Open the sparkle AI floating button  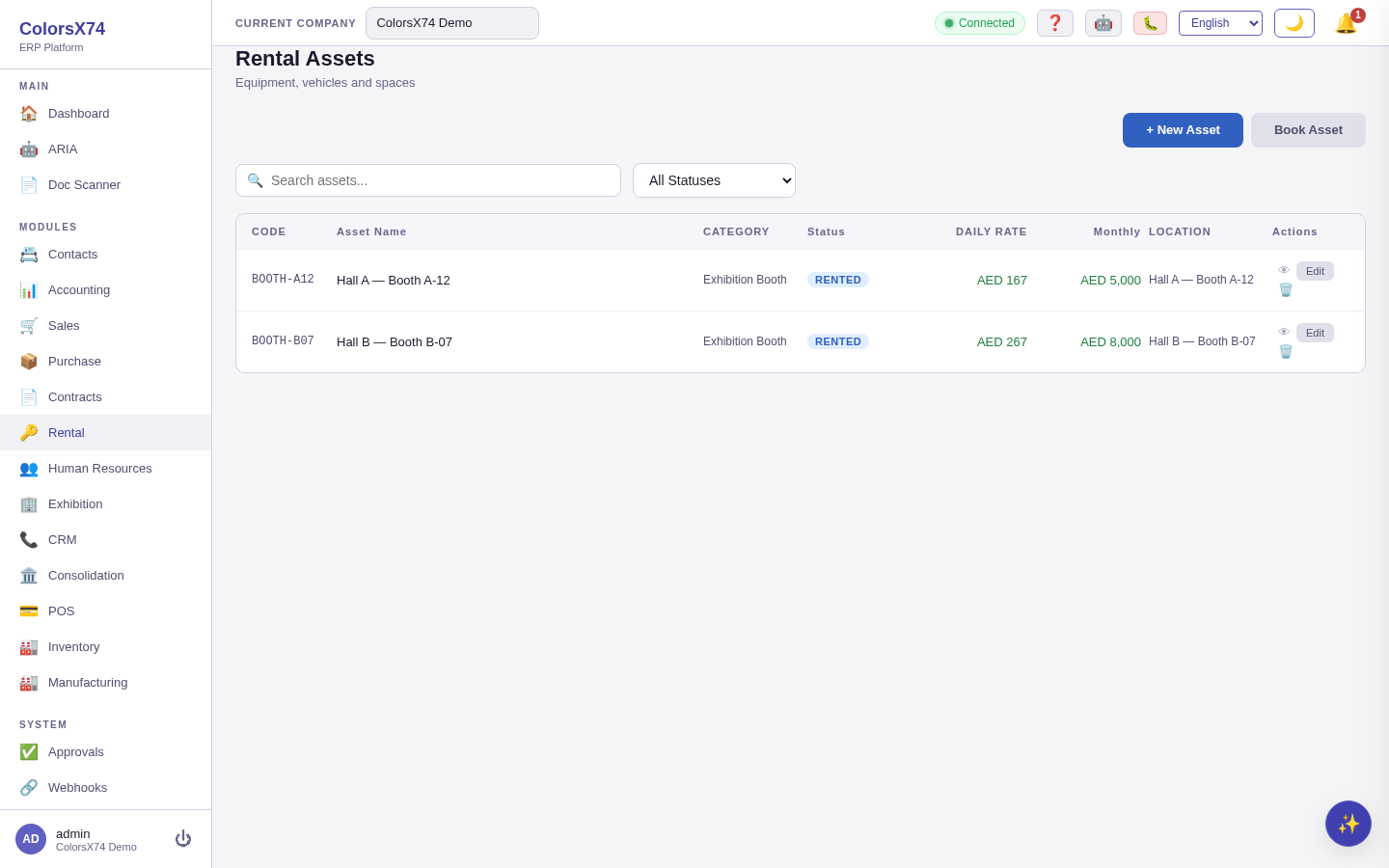coord(1348,824)
